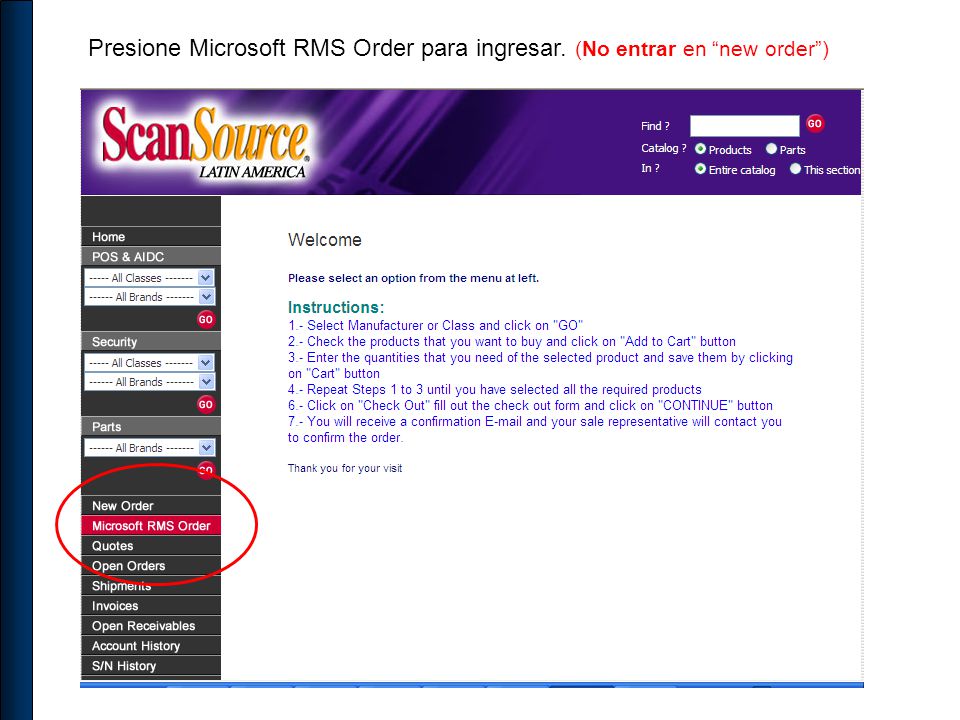
Task: Open Account History menu item
Action: pos(151,646)
